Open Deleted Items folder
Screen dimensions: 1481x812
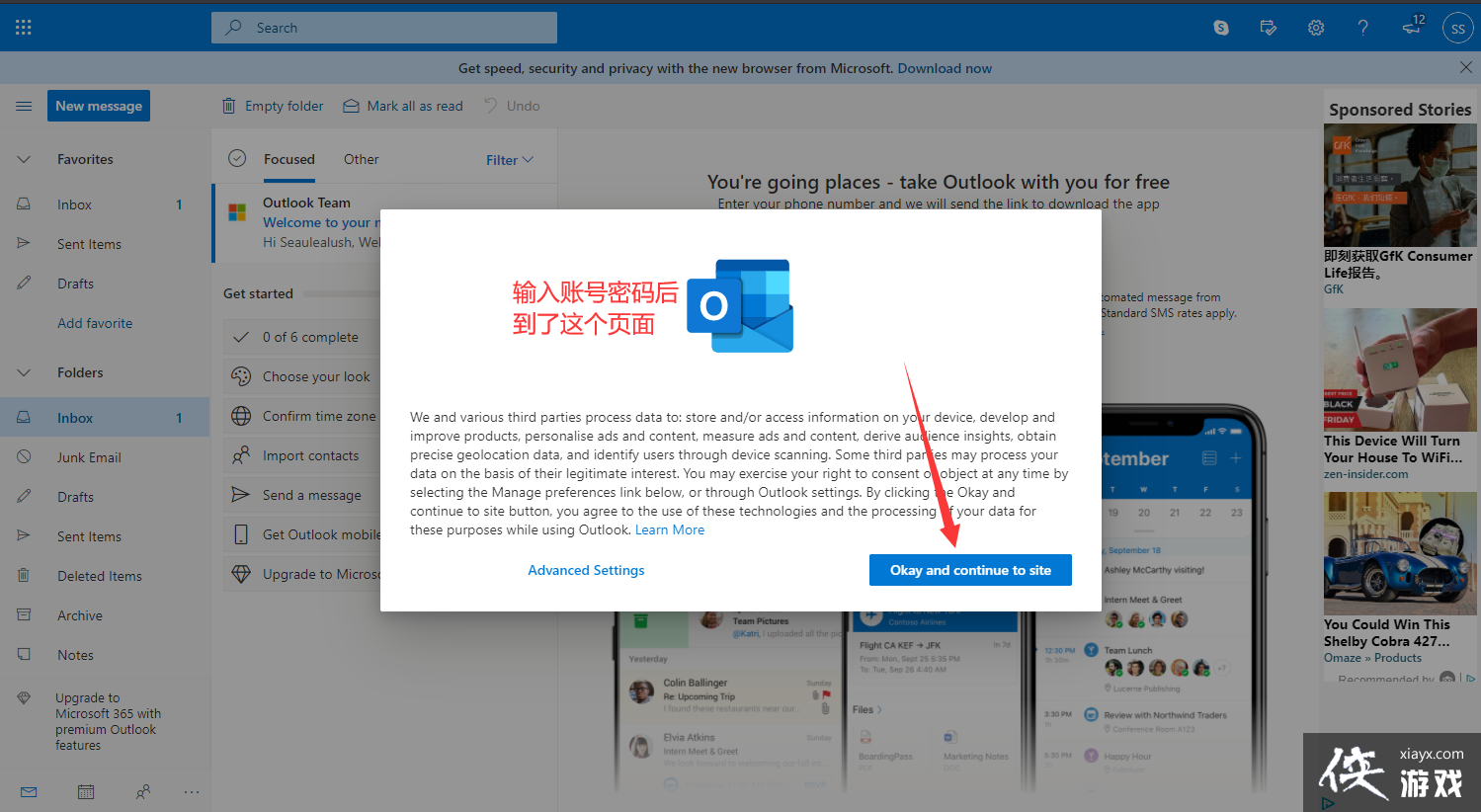105,576
